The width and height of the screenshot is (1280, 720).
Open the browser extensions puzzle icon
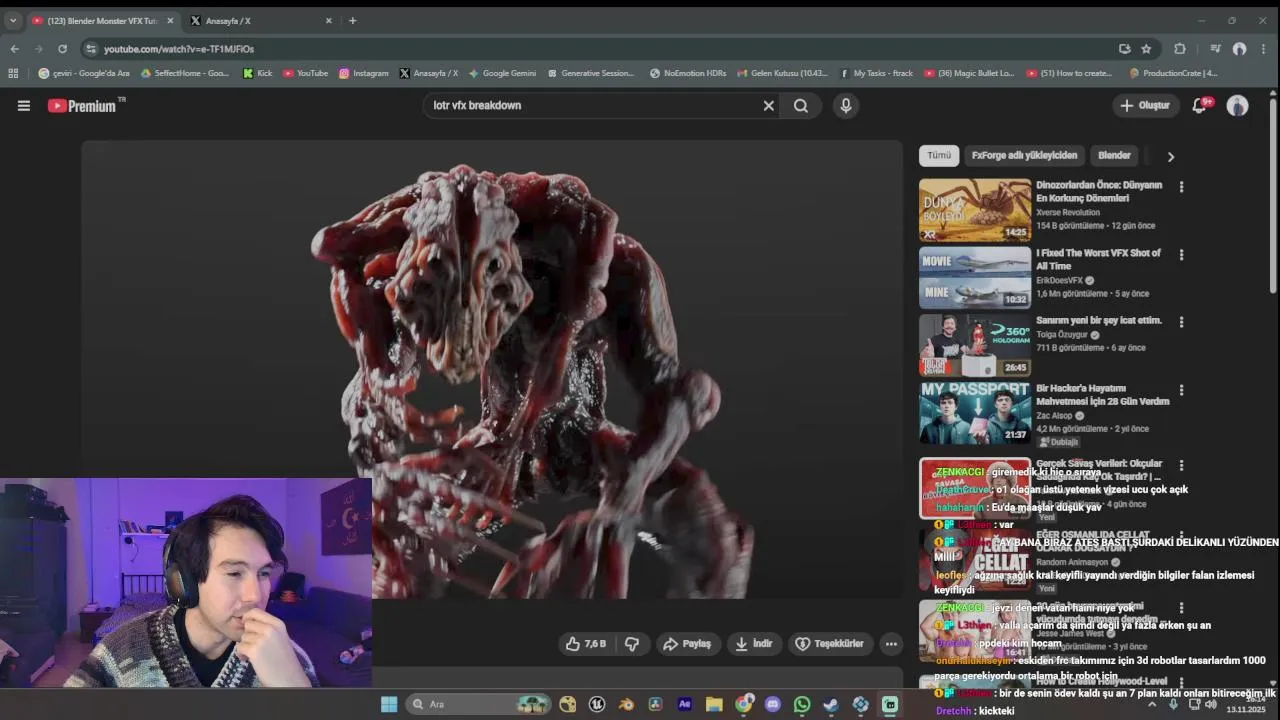click(x=1180, y=49)
